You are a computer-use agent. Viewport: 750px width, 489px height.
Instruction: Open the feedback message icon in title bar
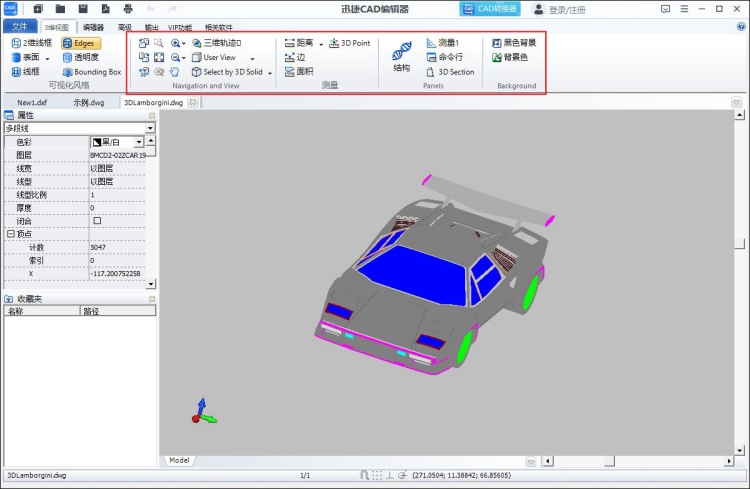[665, 9]
